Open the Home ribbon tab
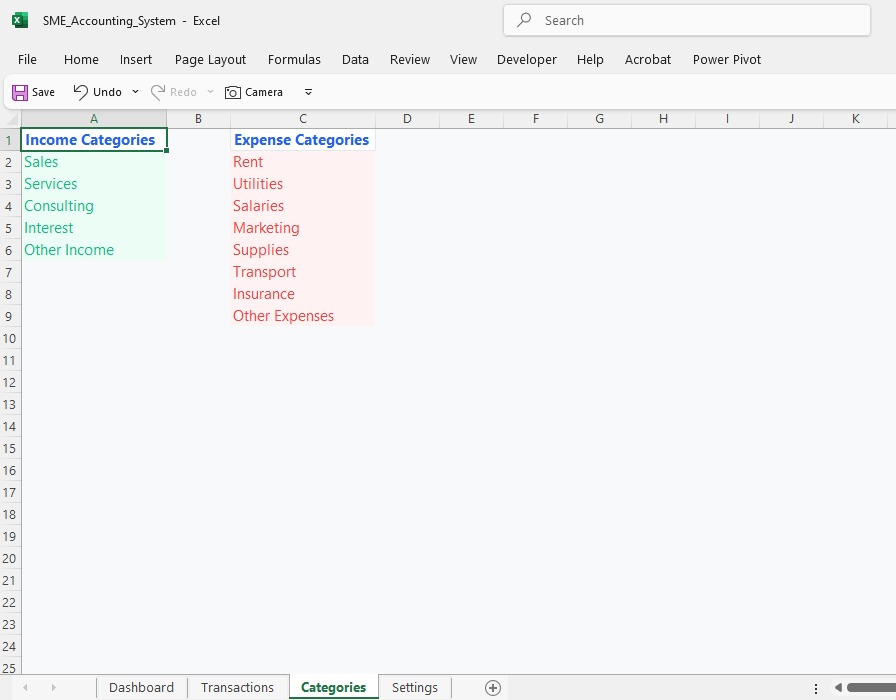The image size is (896, 700). pos(81,59)
